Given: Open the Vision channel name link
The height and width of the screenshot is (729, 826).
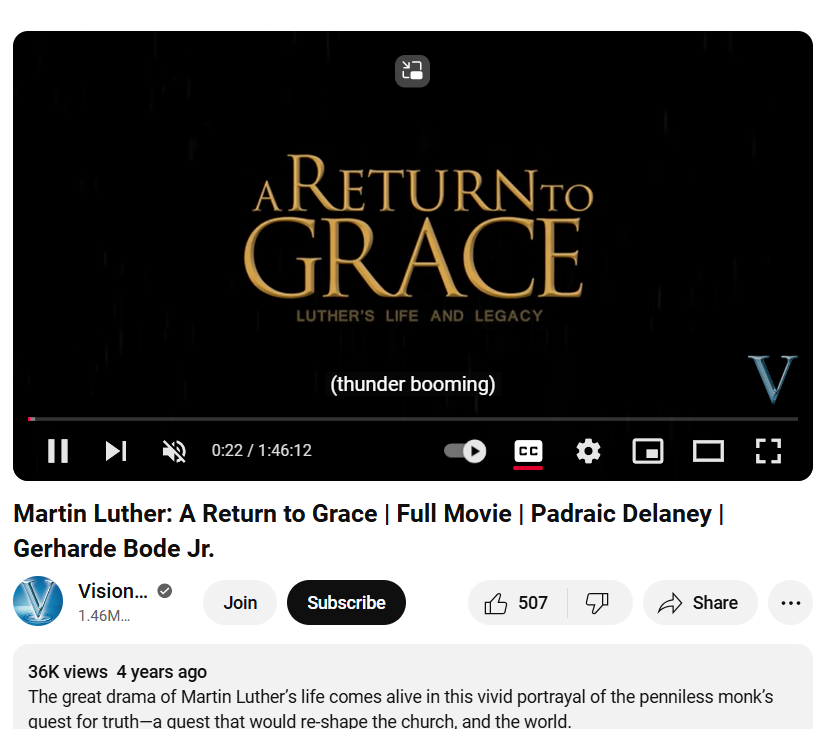Looking at the screenshot, I should point(113,591).
